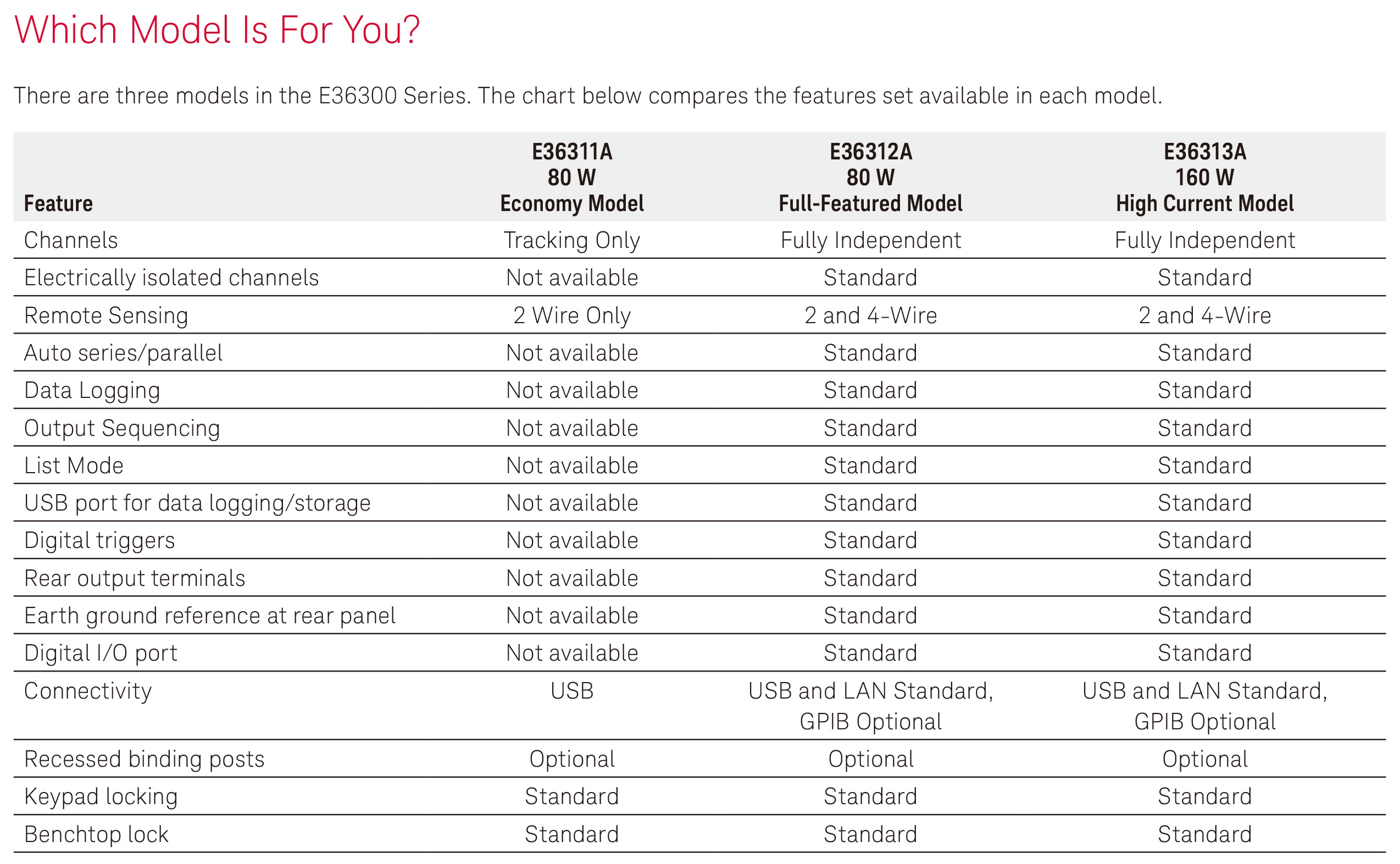The width and height of the screenshot is (1400, 864).
Task: Click the 'Digital triggers' row label
Action: pos(99,541)
